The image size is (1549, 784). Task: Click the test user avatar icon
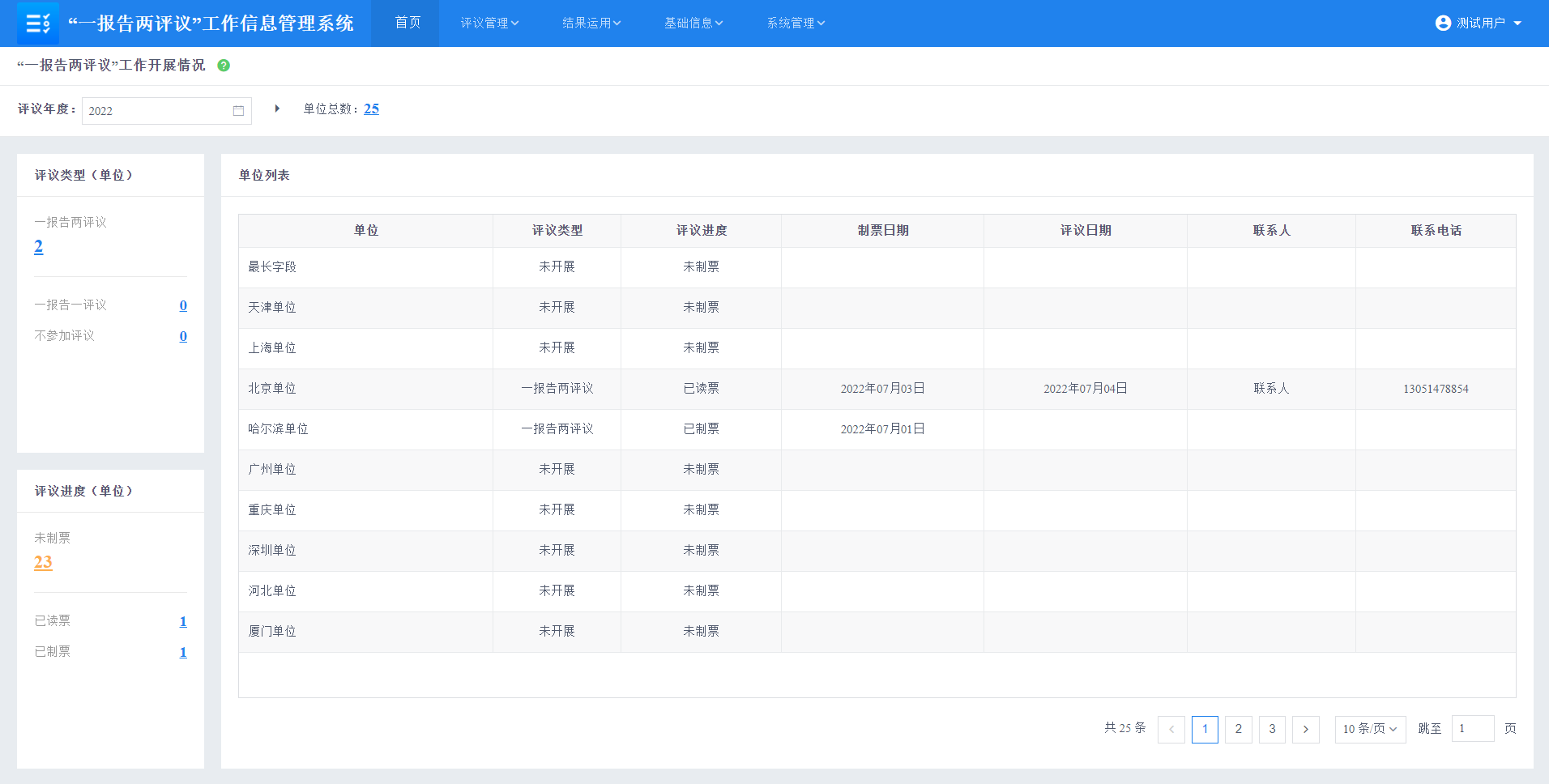(x=1442, y=23)
